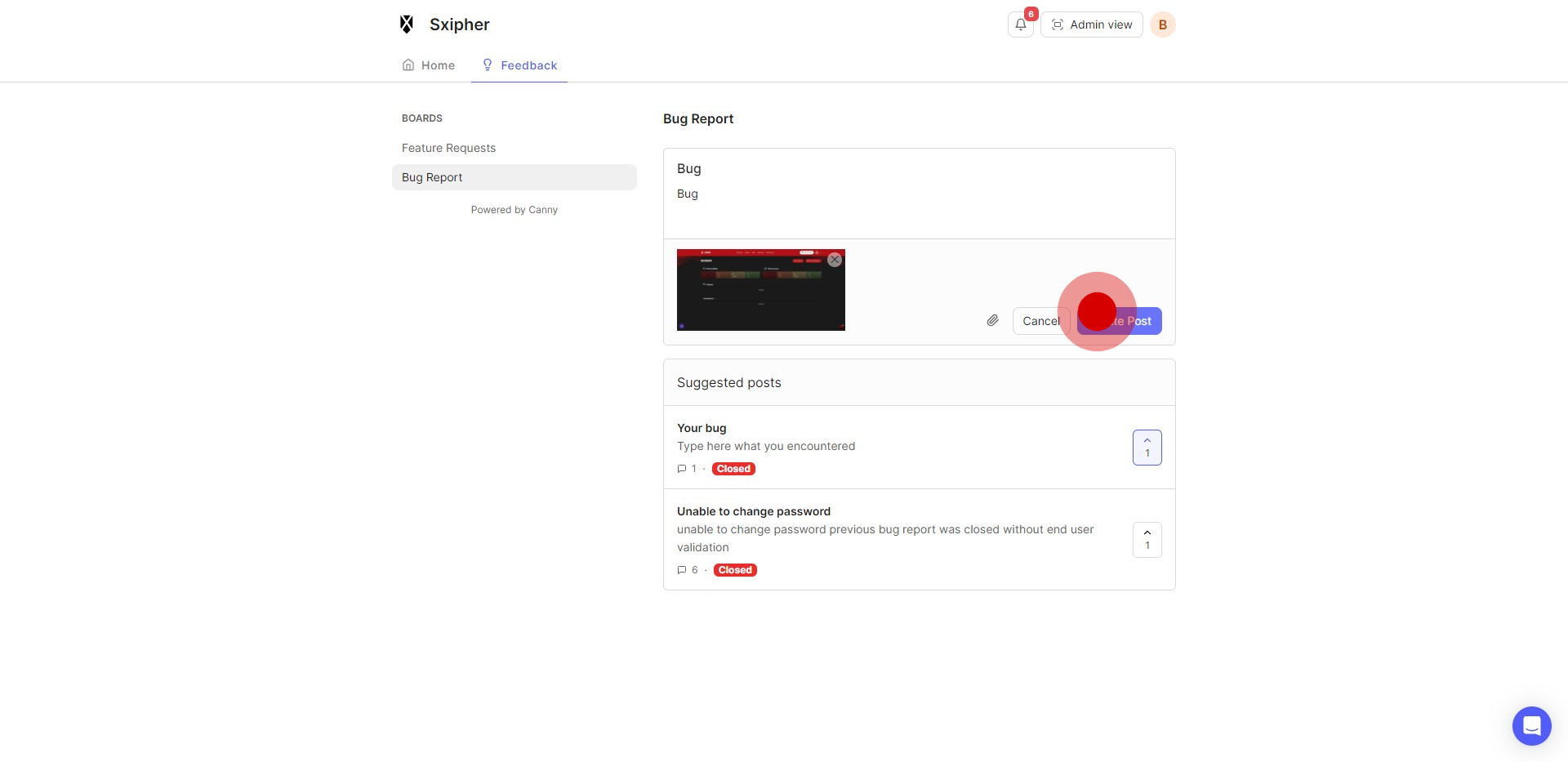Switch to Admin view
The width and height of the screenshot is (1568, 762).
[x=1091, y=25]
